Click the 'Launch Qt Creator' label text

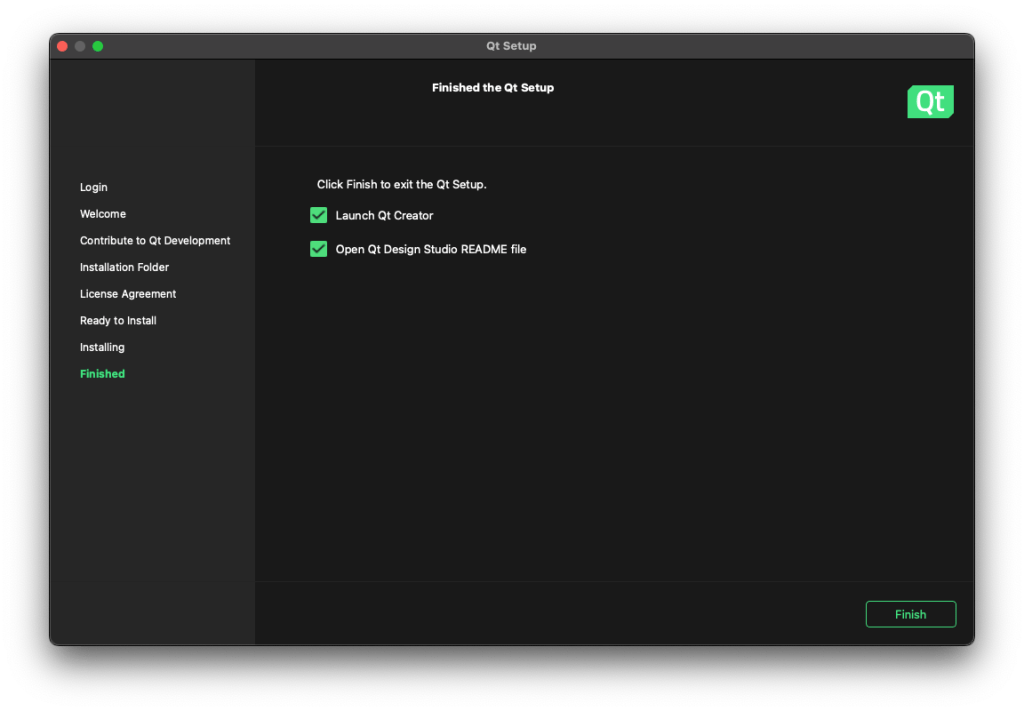click(384, 216)
